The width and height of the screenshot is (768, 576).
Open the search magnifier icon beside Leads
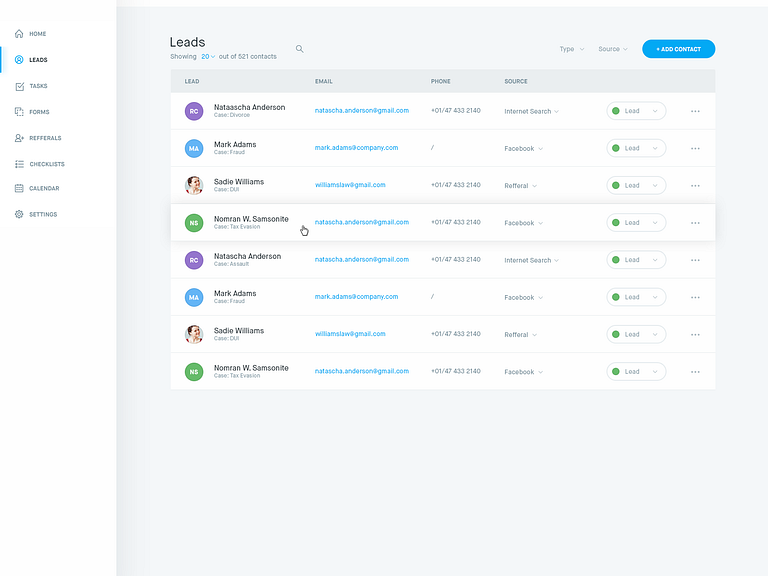299,49
